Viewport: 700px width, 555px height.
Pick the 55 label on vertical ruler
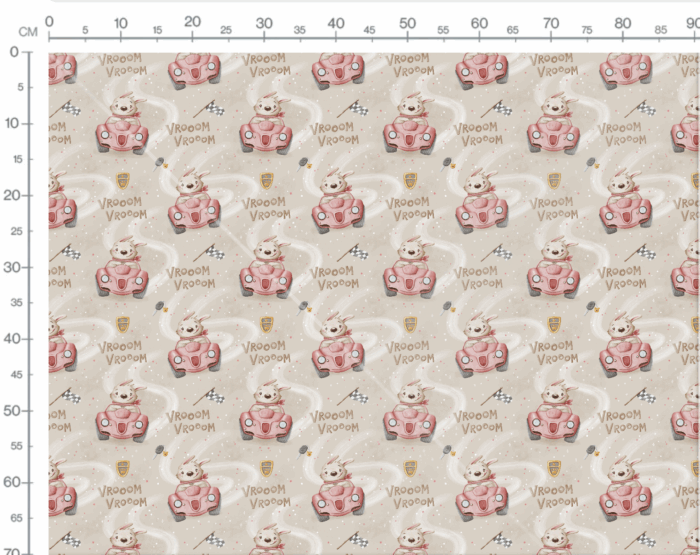pyautogui.click(x=17, y=447)
